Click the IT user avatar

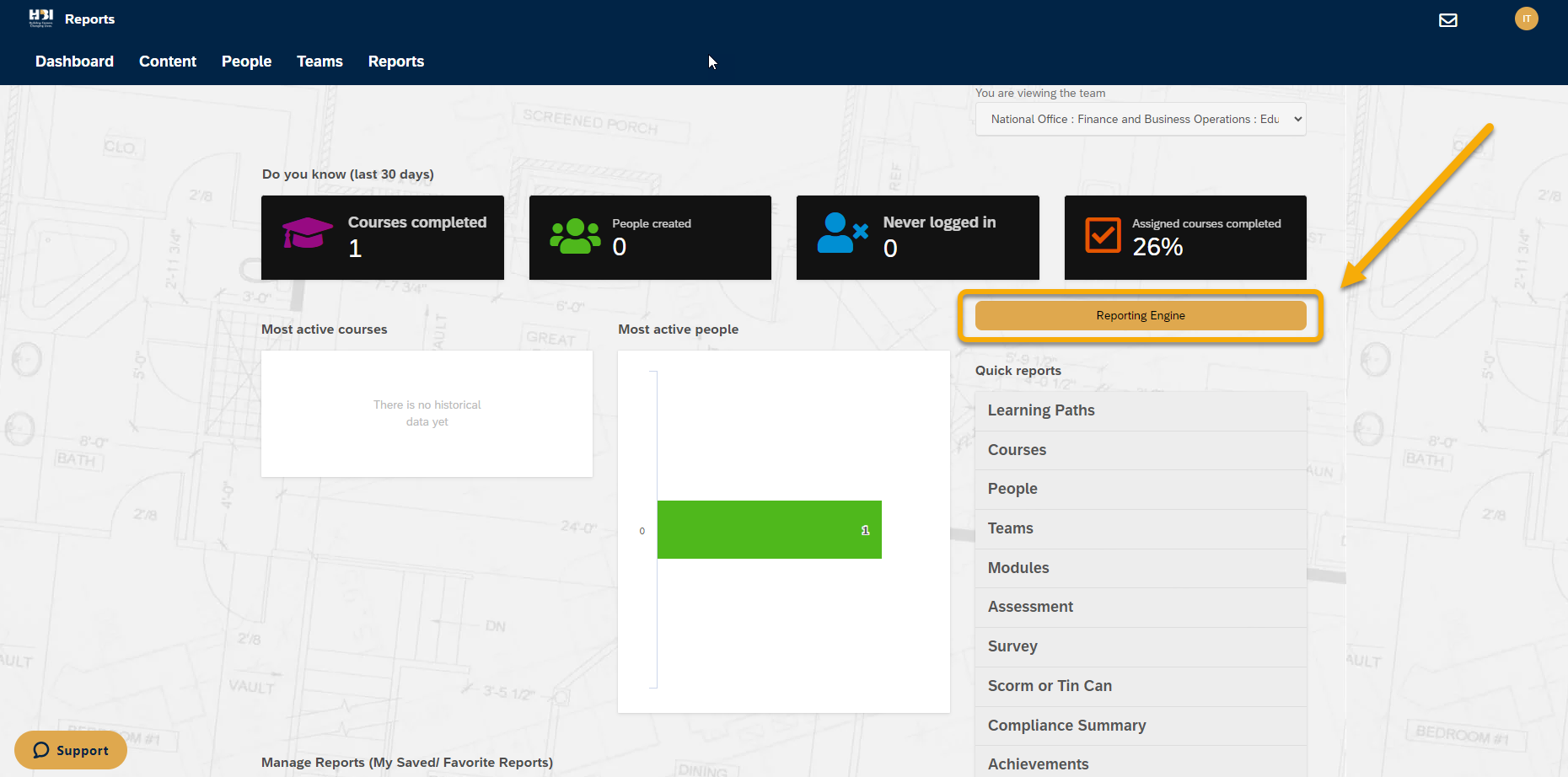[1526, 19]
